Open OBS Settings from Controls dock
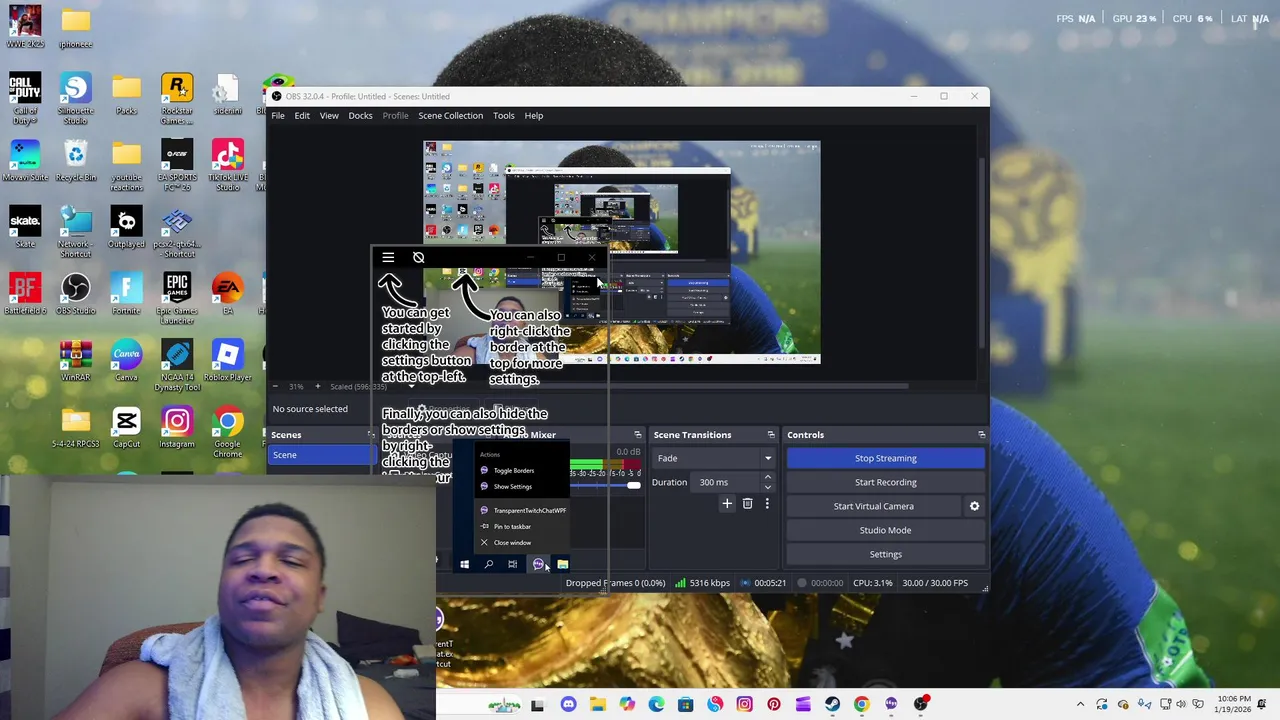Viewport: 1280px width, 720px height. click(885, 554)
